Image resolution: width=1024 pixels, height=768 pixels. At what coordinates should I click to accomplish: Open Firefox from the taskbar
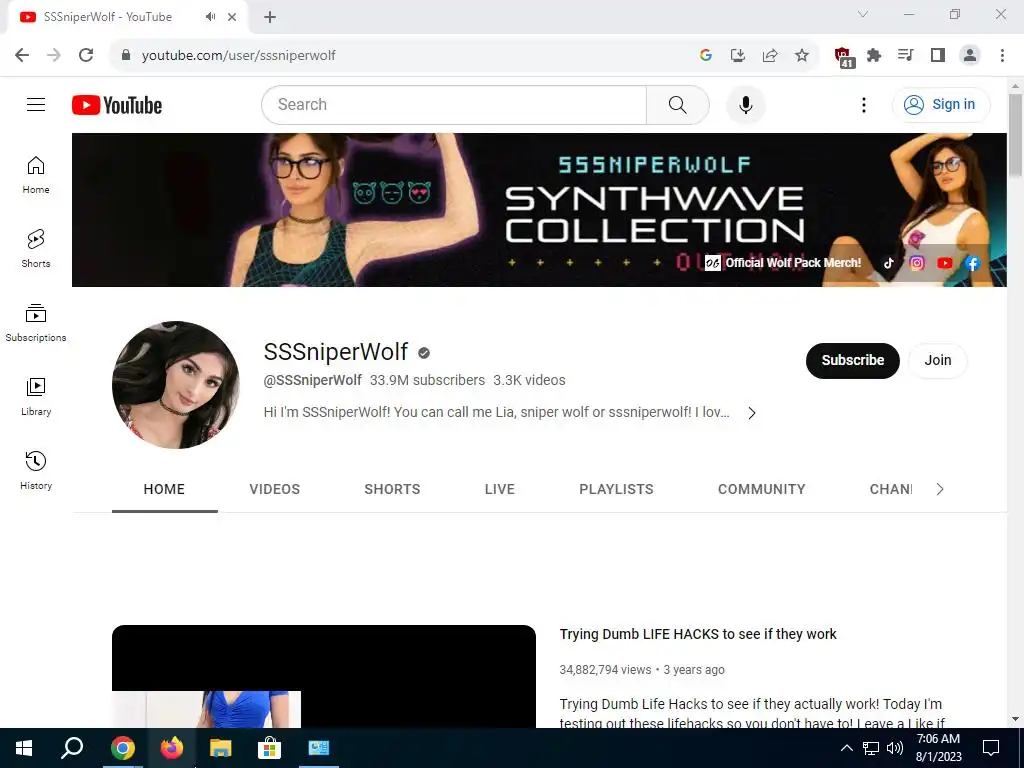click(172, 748)
